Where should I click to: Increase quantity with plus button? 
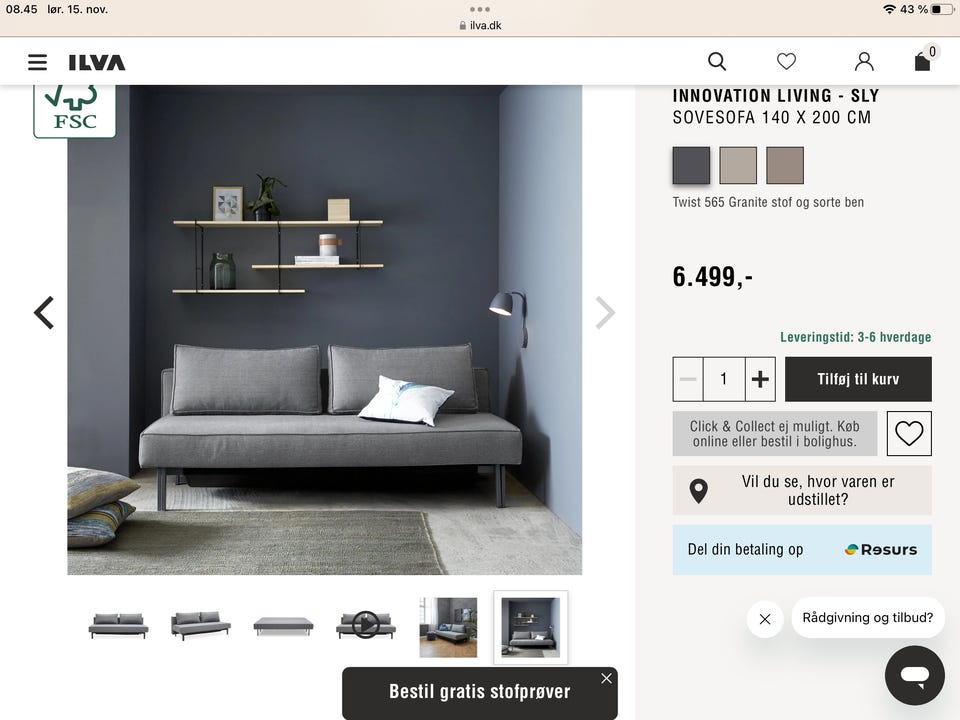pos(760,379)
